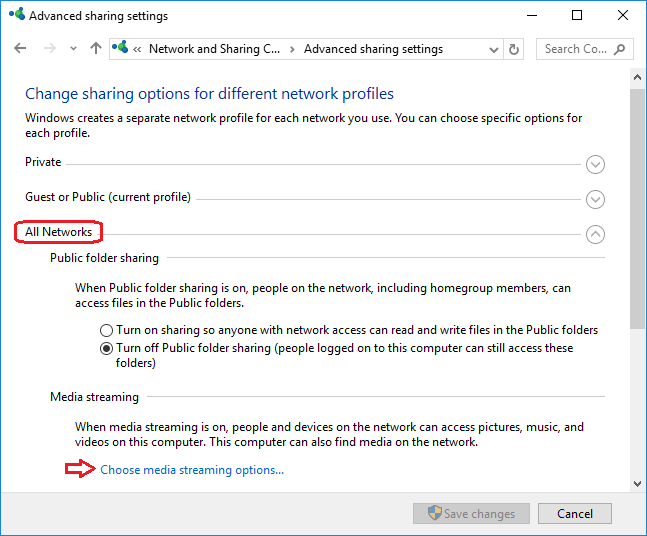Click the Cancel button
The image size is (647, 536).
click(575, 514)
